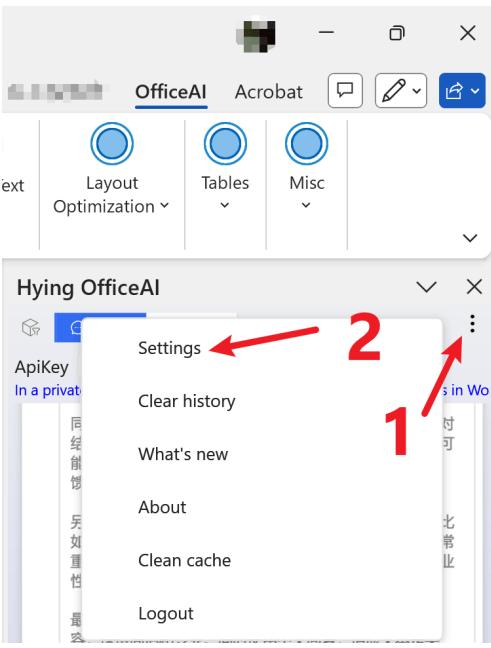Click the Tables ribbon icon

[225, 144]
